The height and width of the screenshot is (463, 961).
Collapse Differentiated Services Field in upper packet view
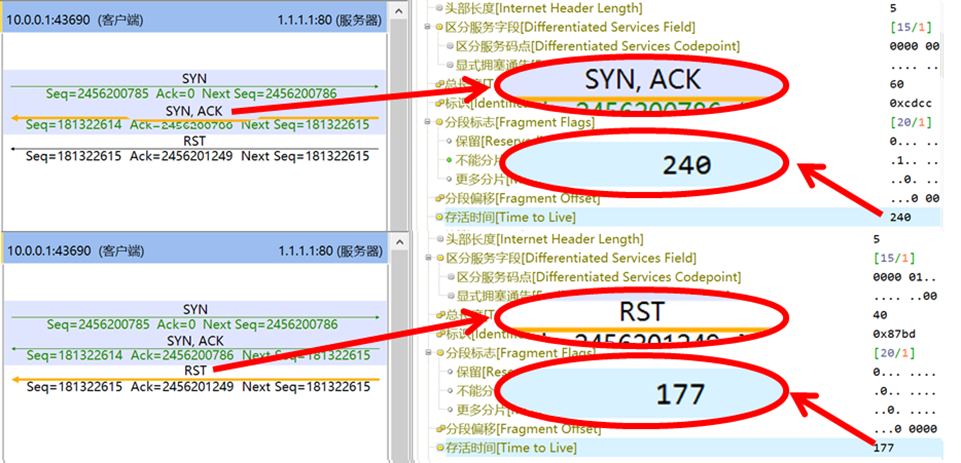tap(427, 28)
